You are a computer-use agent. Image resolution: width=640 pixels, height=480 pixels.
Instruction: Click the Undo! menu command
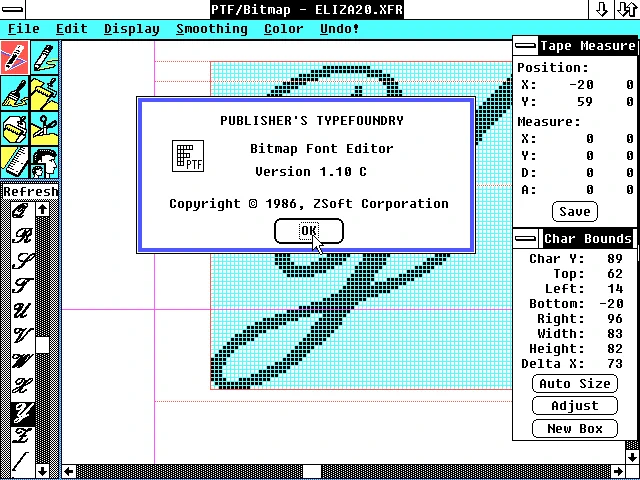340,29
